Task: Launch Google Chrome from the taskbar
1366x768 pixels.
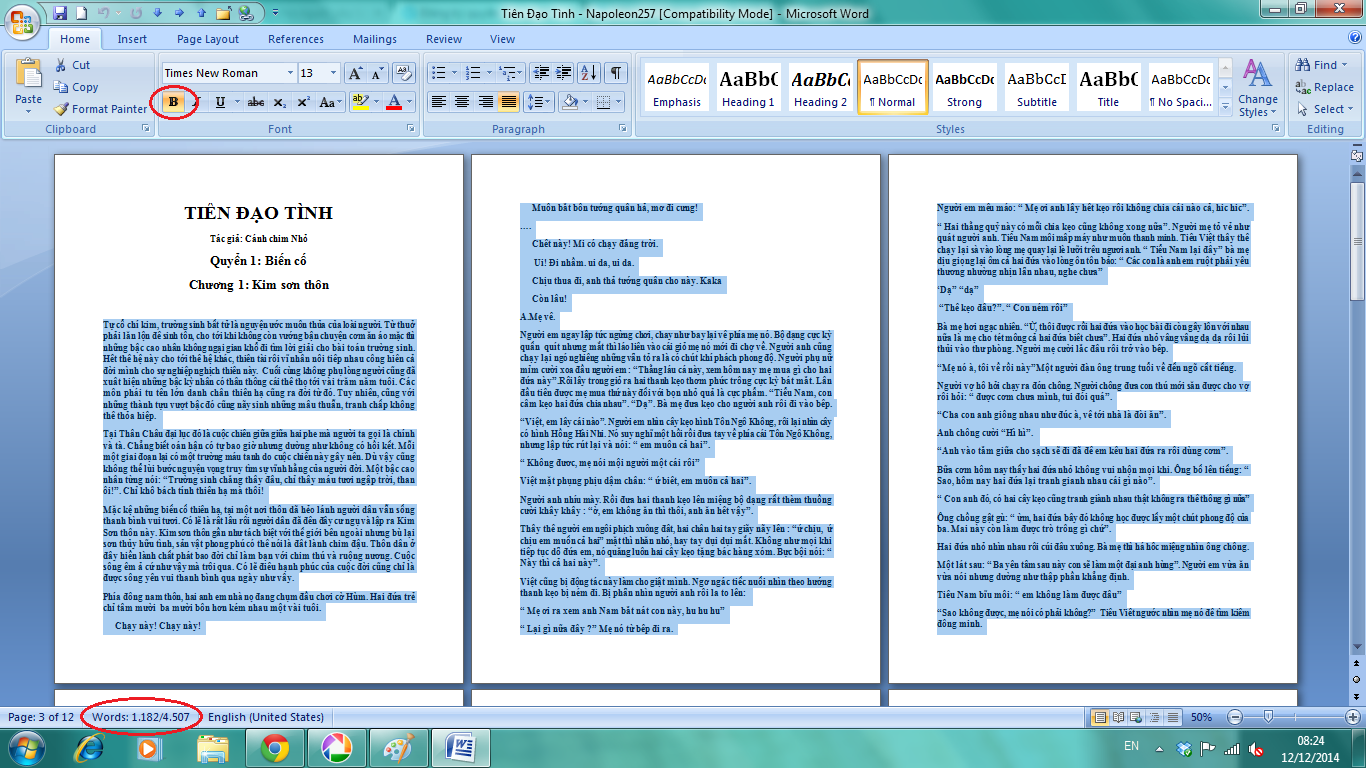Action: tap(275, 748)
